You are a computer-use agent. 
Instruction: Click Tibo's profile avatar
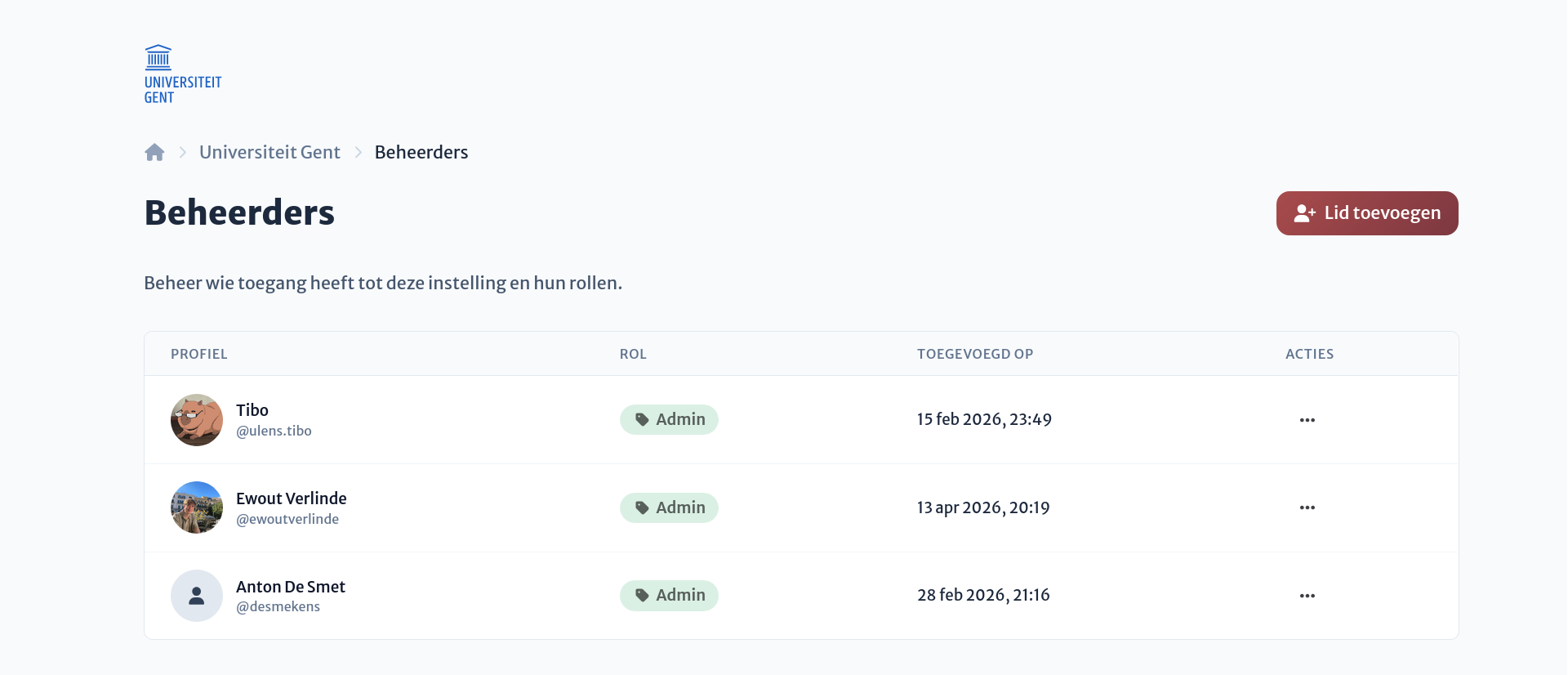coord(197,420)
